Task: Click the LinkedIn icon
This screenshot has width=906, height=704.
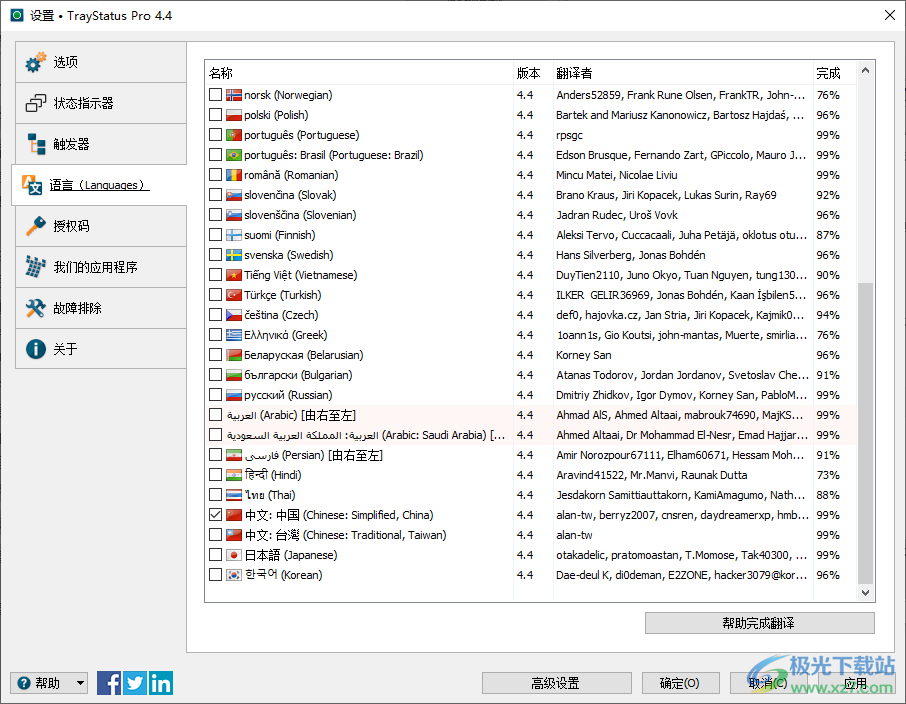Action: 161,683
